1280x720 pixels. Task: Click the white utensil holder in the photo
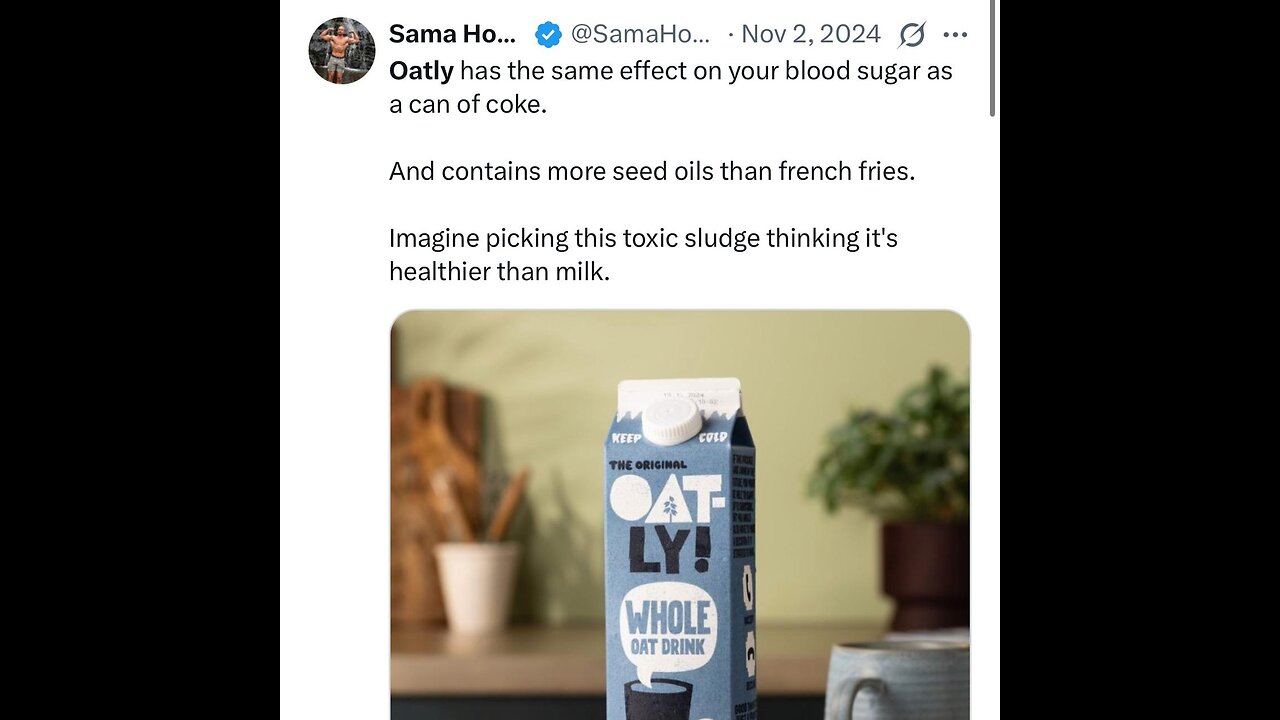pos(476,585)
